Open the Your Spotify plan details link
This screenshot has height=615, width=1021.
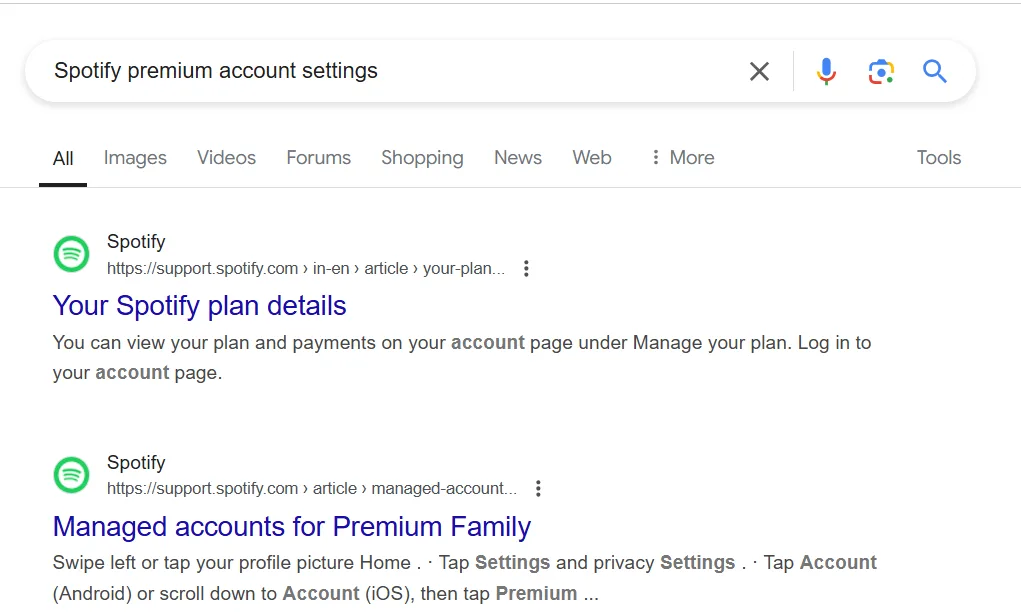[199, 306]
